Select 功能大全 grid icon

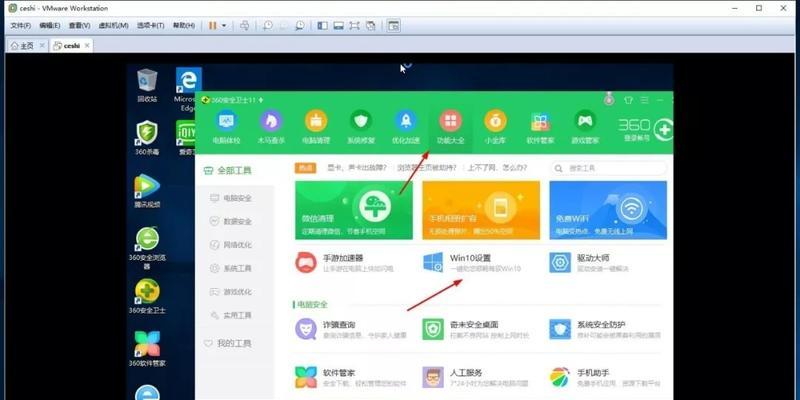point(451,127)
